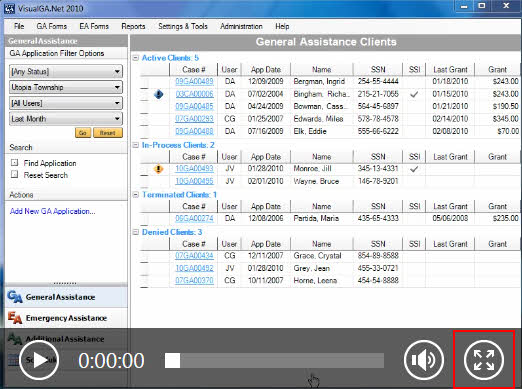Screen dimensions: 522x389
Task: Open the Settings & Tools menu
Action: [x=183, y=26]
